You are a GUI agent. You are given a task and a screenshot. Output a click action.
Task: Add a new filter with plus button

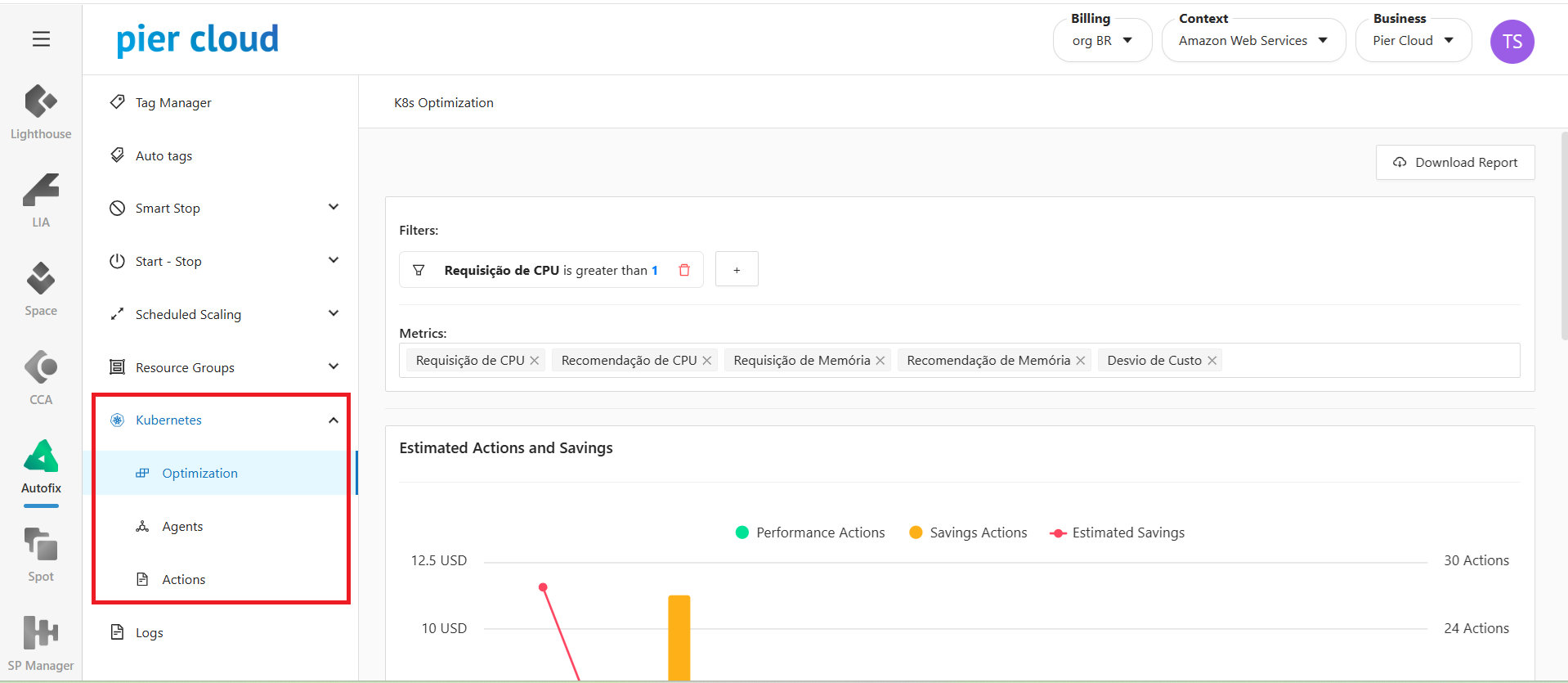click(x=737, y=270)
